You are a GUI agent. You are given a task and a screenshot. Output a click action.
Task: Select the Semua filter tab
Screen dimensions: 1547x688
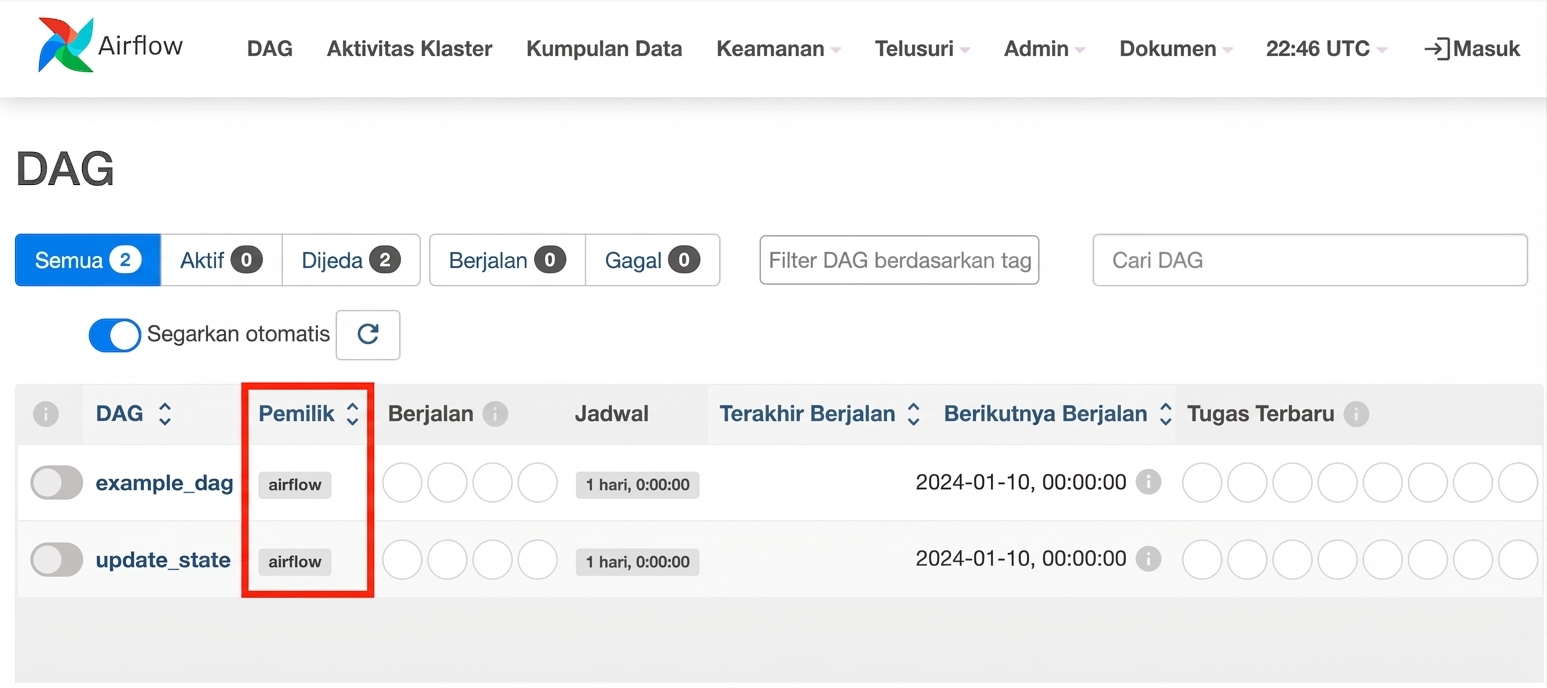tap(88, 260)
